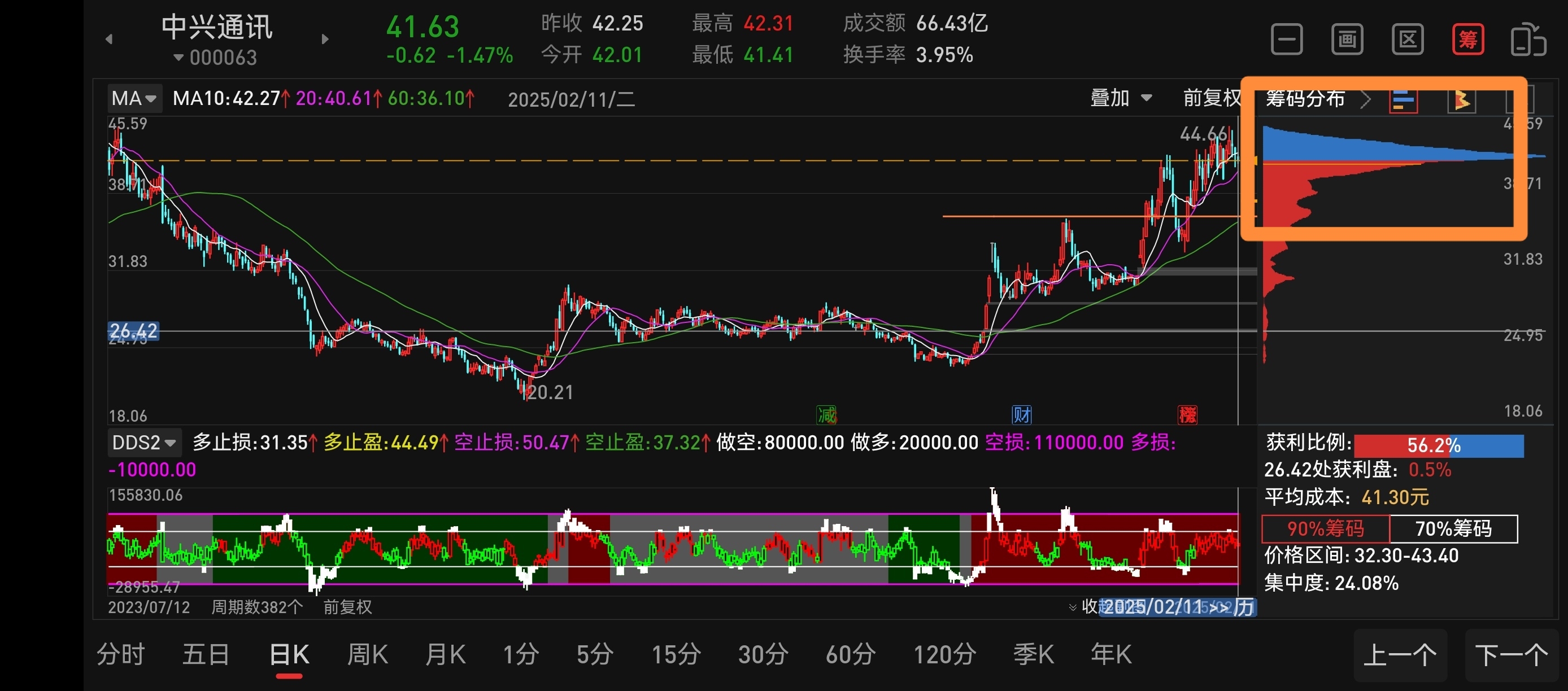Click the 下一个 button
Screen dimensions: 1568x691
click(x=1511, y=655)
